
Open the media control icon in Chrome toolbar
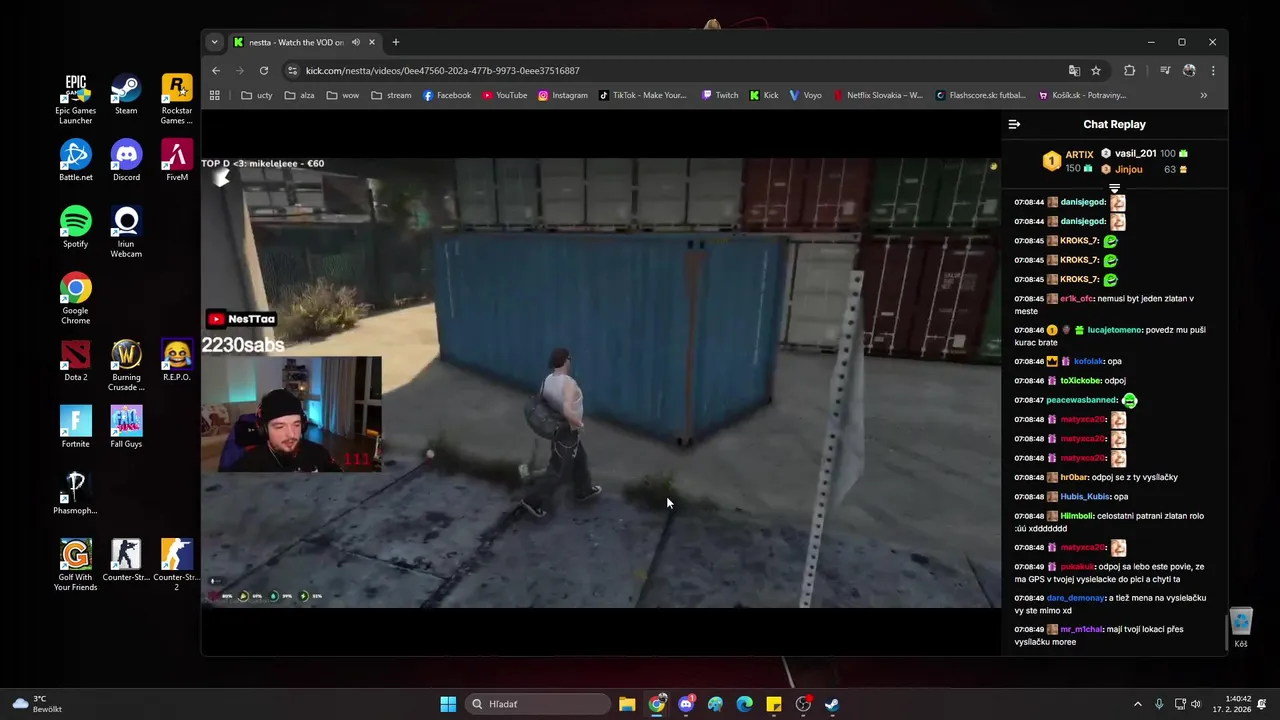pos(1165,71)
